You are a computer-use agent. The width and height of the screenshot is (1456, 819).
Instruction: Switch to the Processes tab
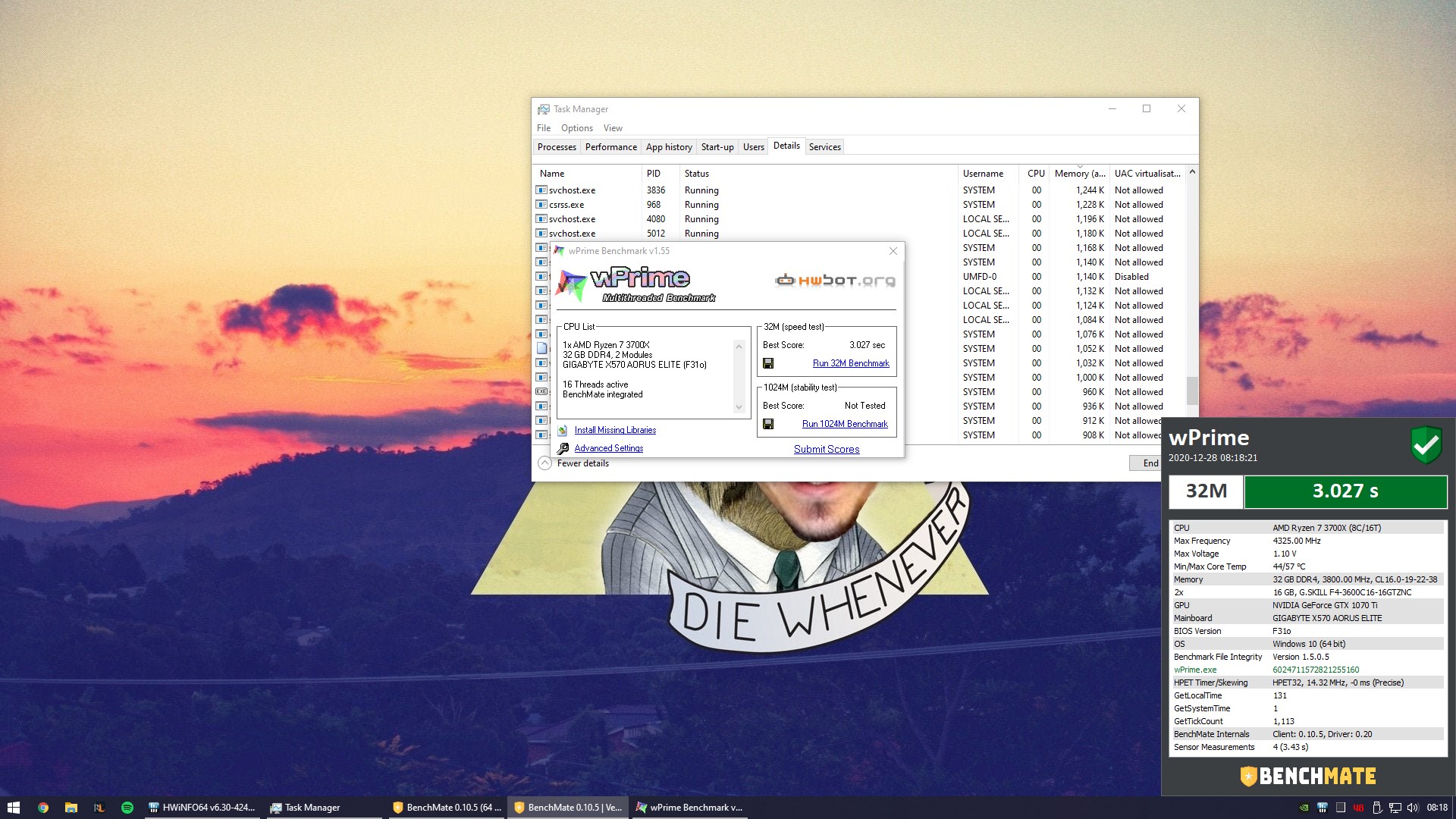coord(557,147)
